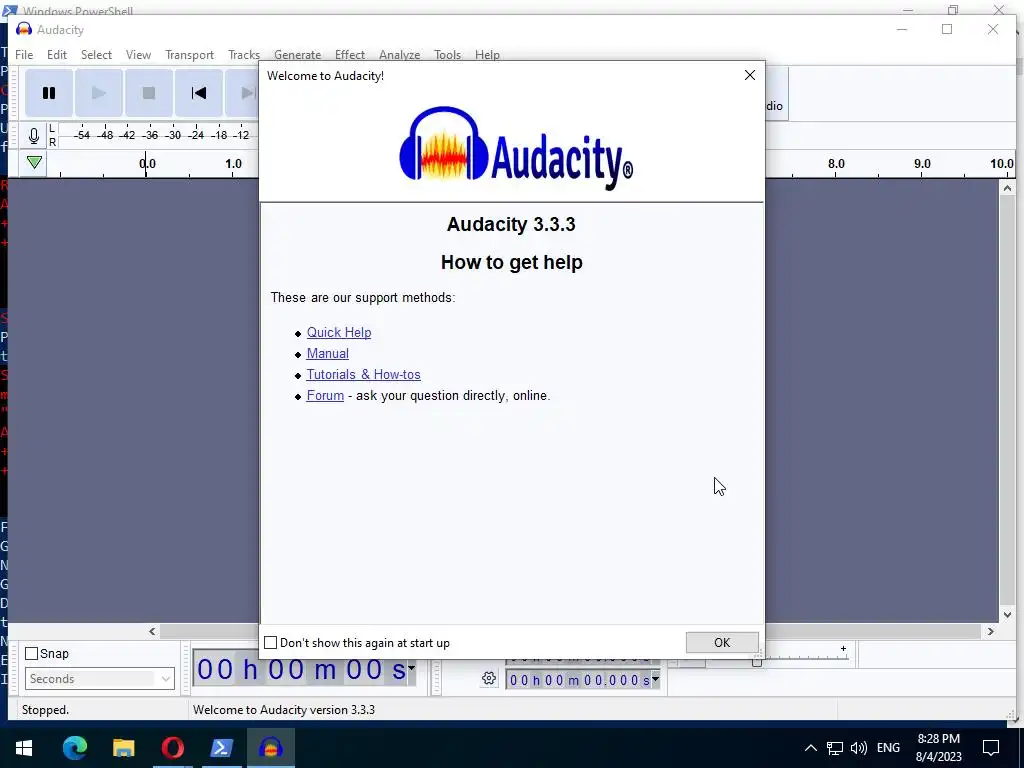The image size is (1024, 768).
Task: Click the 8.0 mark on timeline ruler
Action: click(x=836, y=164)
